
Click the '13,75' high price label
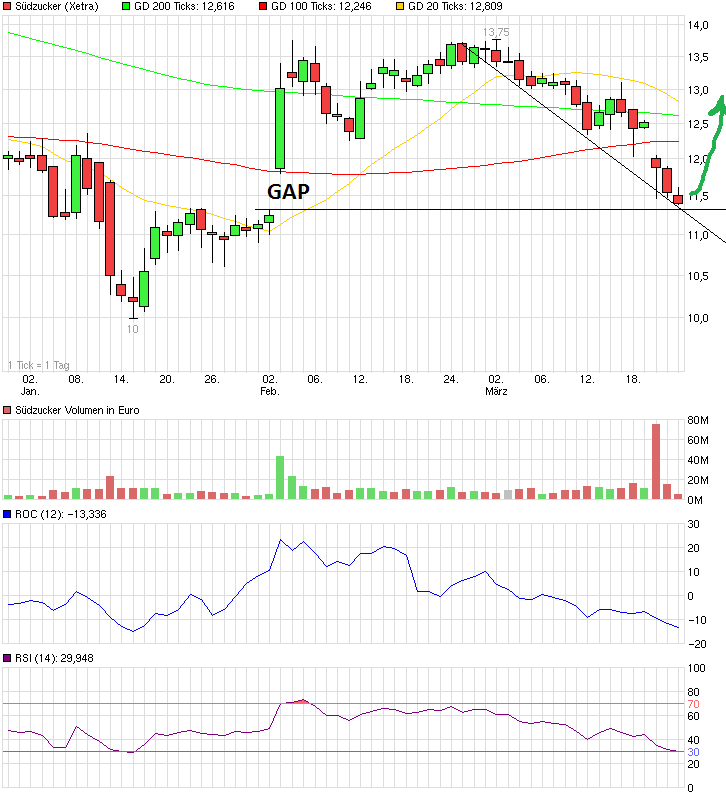496,32
